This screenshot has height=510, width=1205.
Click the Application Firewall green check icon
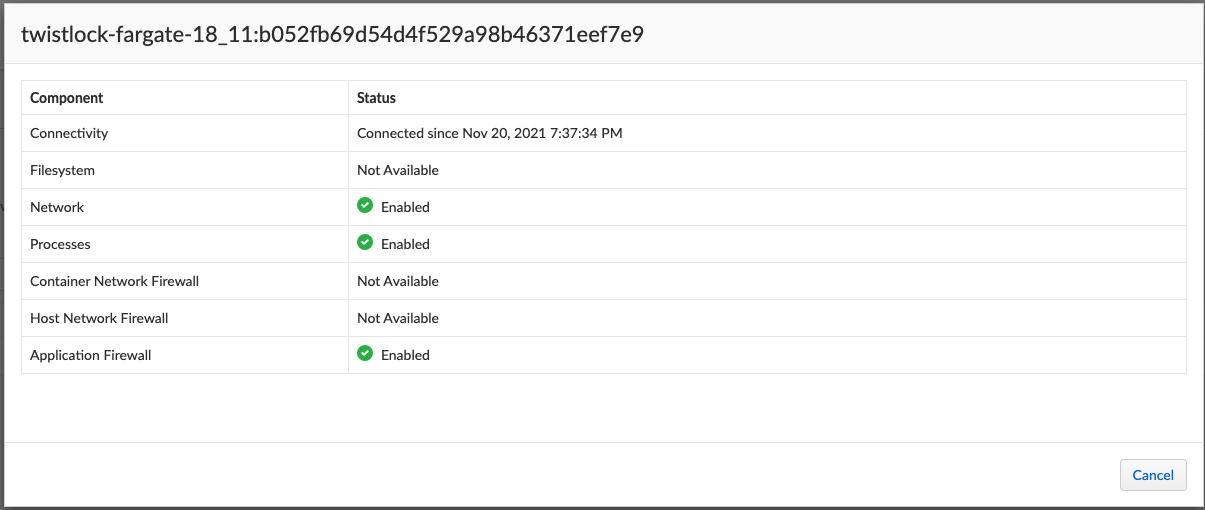(x=365, y=354)
